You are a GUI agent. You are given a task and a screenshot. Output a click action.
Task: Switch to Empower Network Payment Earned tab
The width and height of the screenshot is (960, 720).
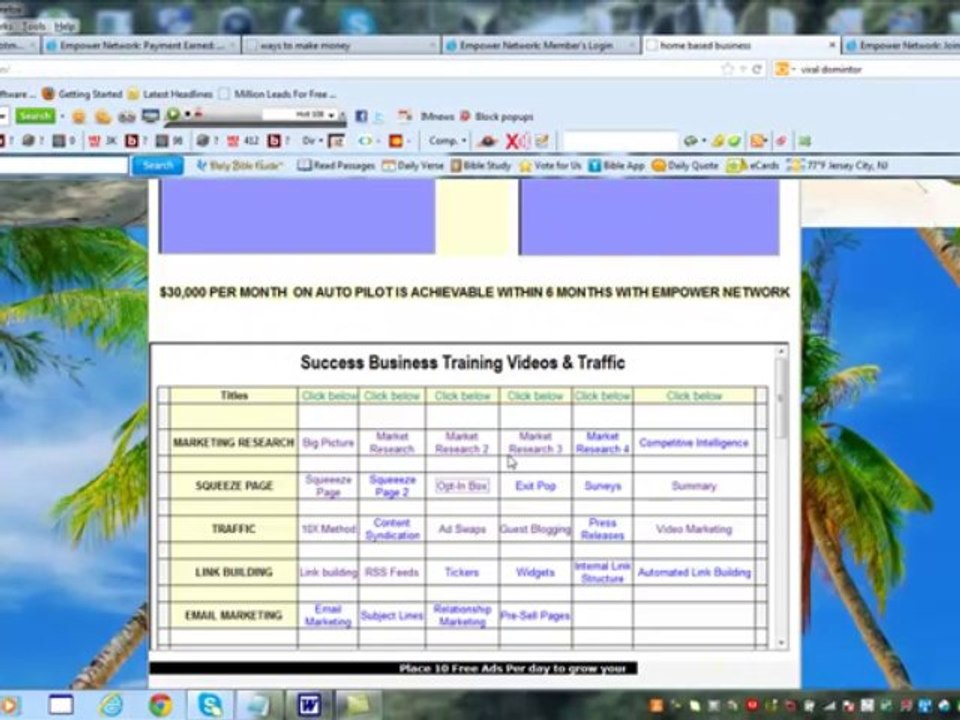tap(141, 45)
